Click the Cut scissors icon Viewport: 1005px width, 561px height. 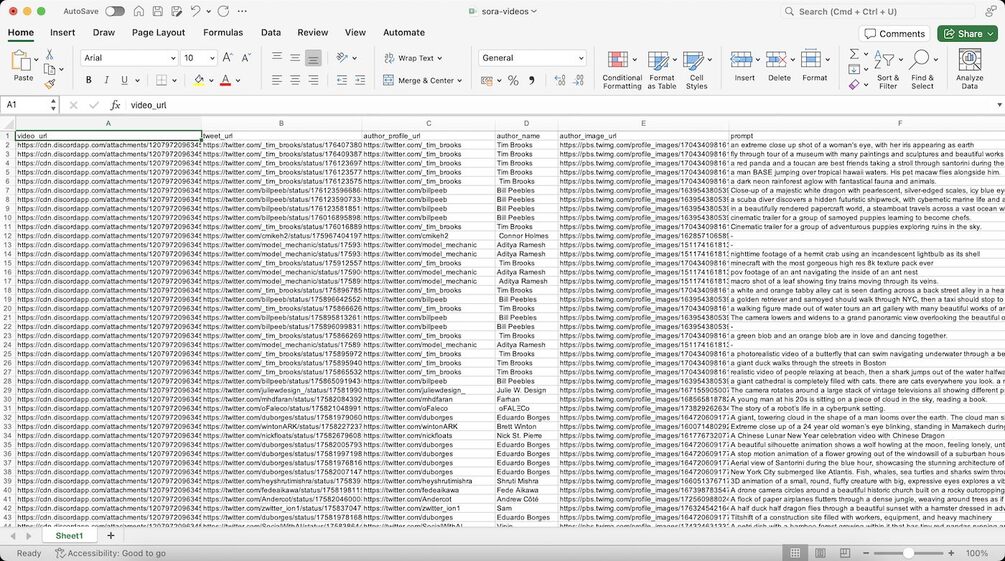pos(49,54)
